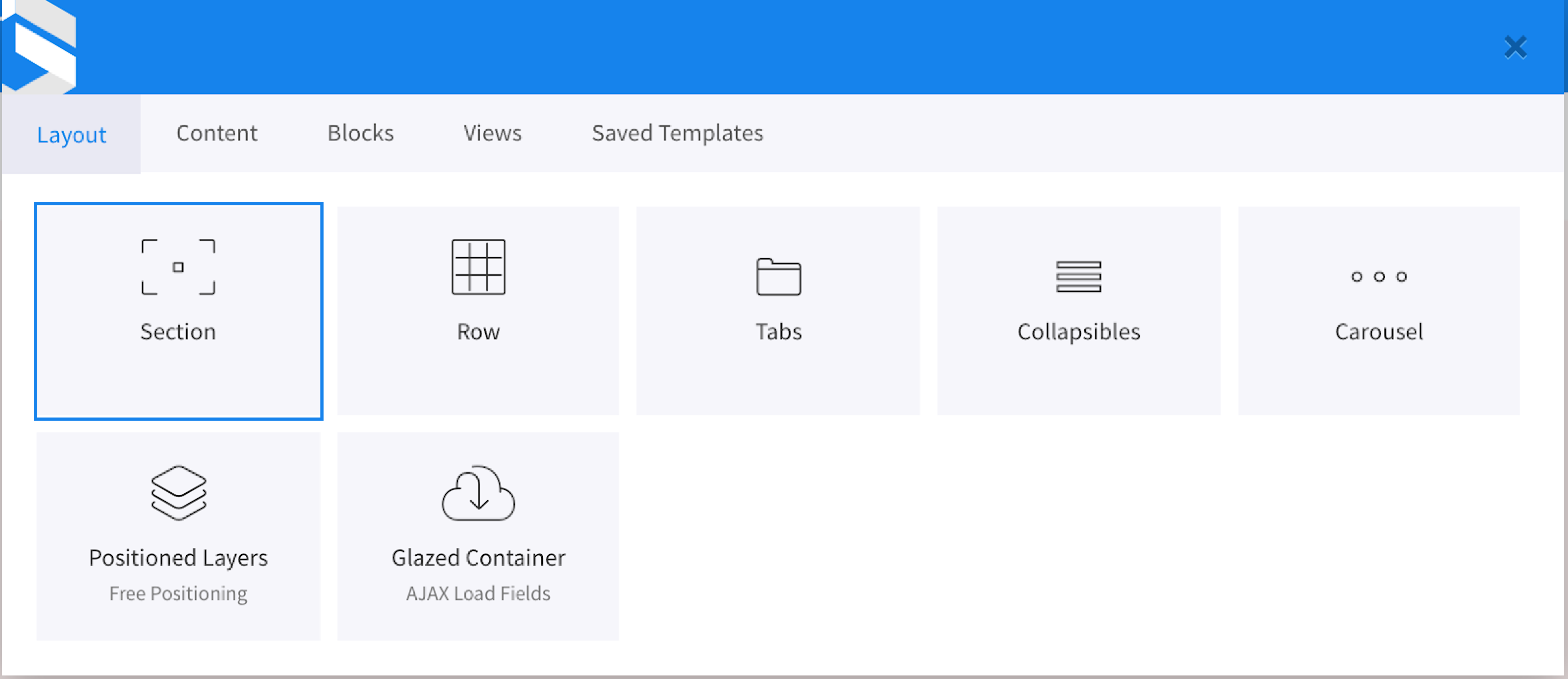Switch to the Views tab
This screenshot has height=679, width=1568.
492,133
